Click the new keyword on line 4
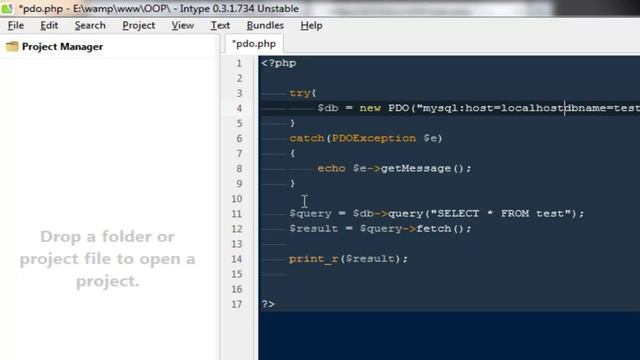The image size is (640, 360). 370,108
